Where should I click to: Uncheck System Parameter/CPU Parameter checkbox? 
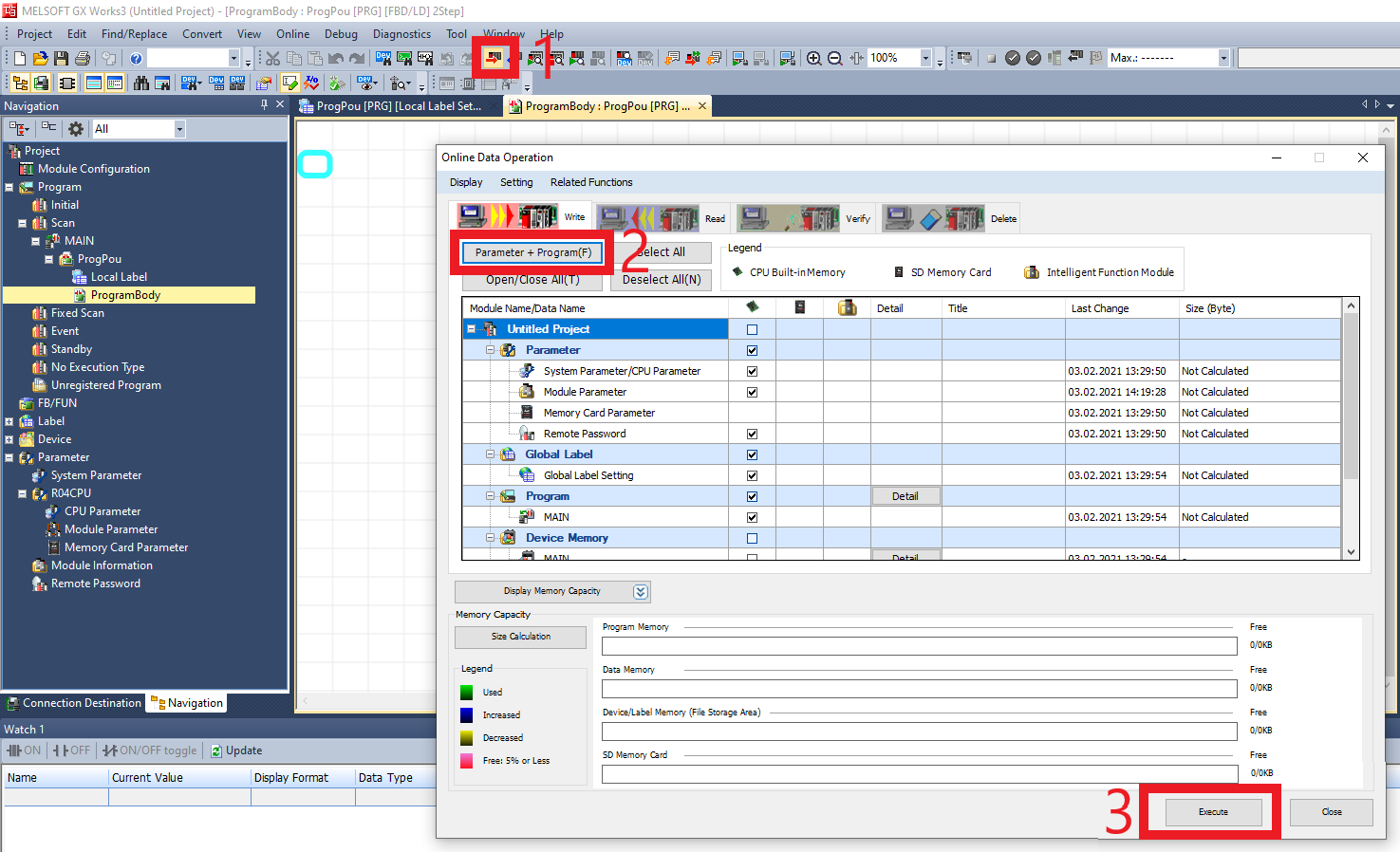tap(753, 371)
